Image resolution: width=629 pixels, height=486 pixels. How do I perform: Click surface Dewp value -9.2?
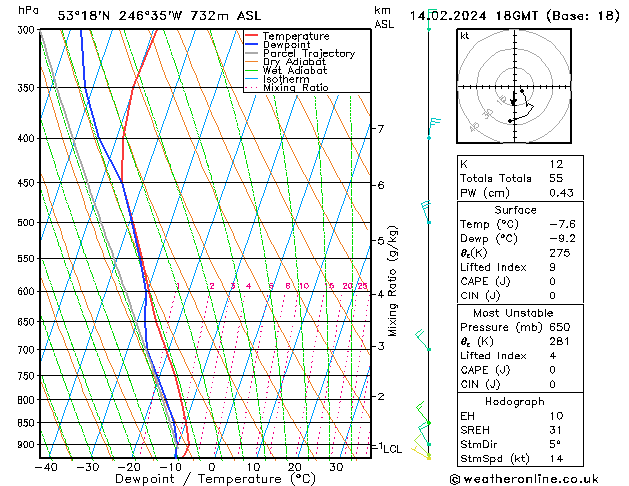click(562, 239)
